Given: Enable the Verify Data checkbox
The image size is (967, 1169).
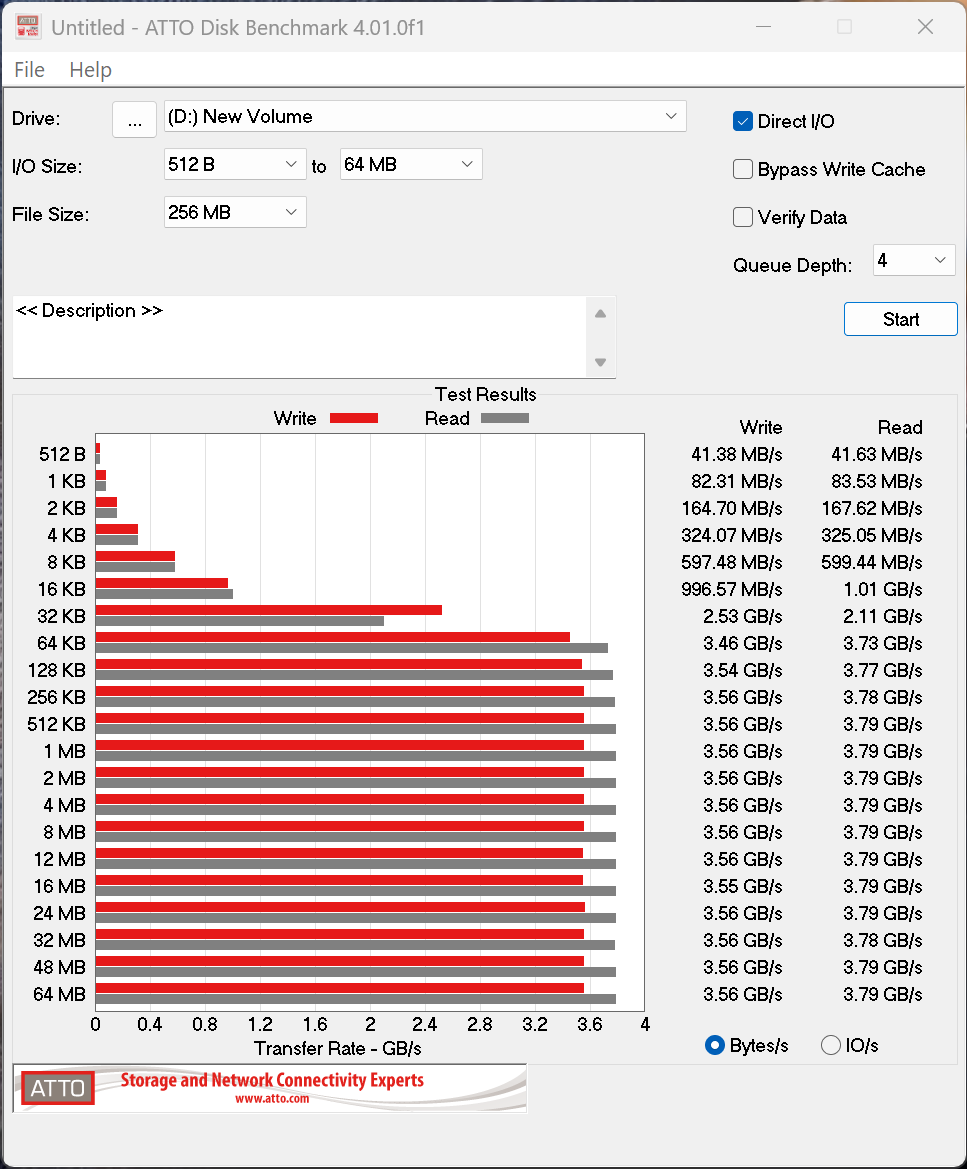Looking at the screenshot, I should (743, 217).
